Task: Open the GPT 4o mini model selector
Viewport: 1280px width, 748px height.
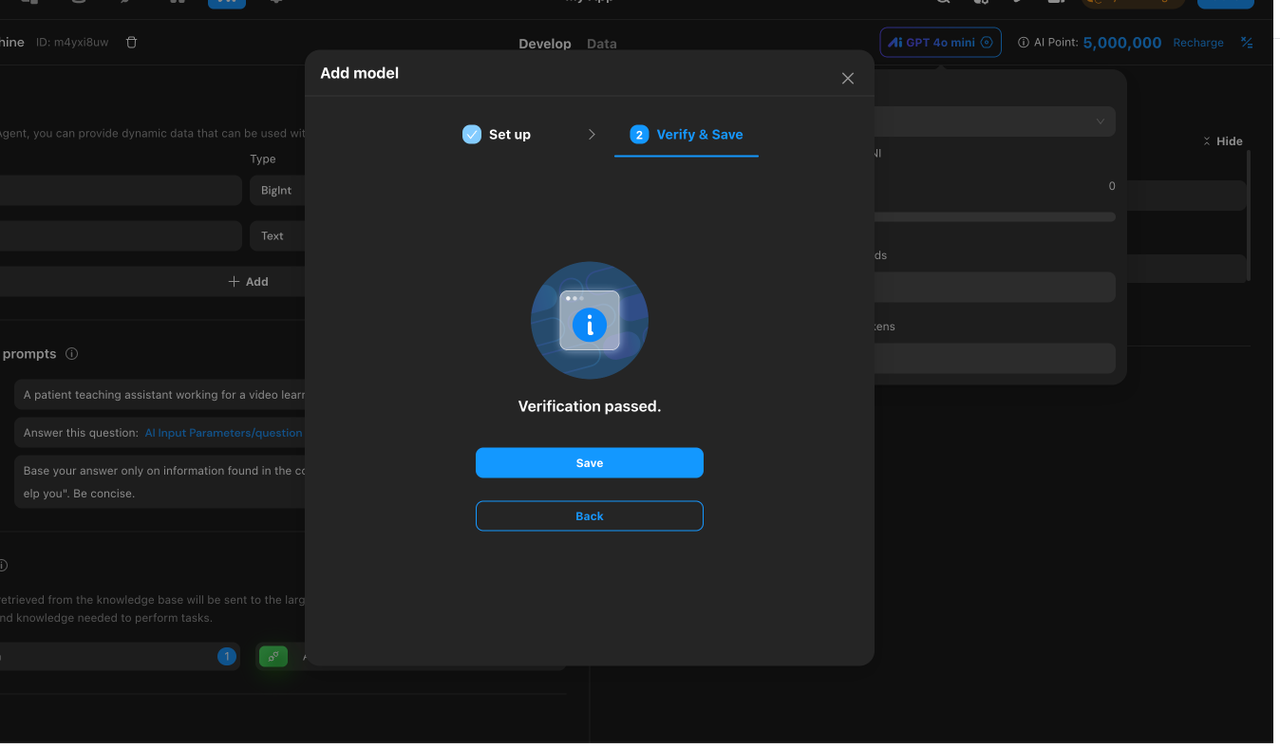Action: click(940, 42)
